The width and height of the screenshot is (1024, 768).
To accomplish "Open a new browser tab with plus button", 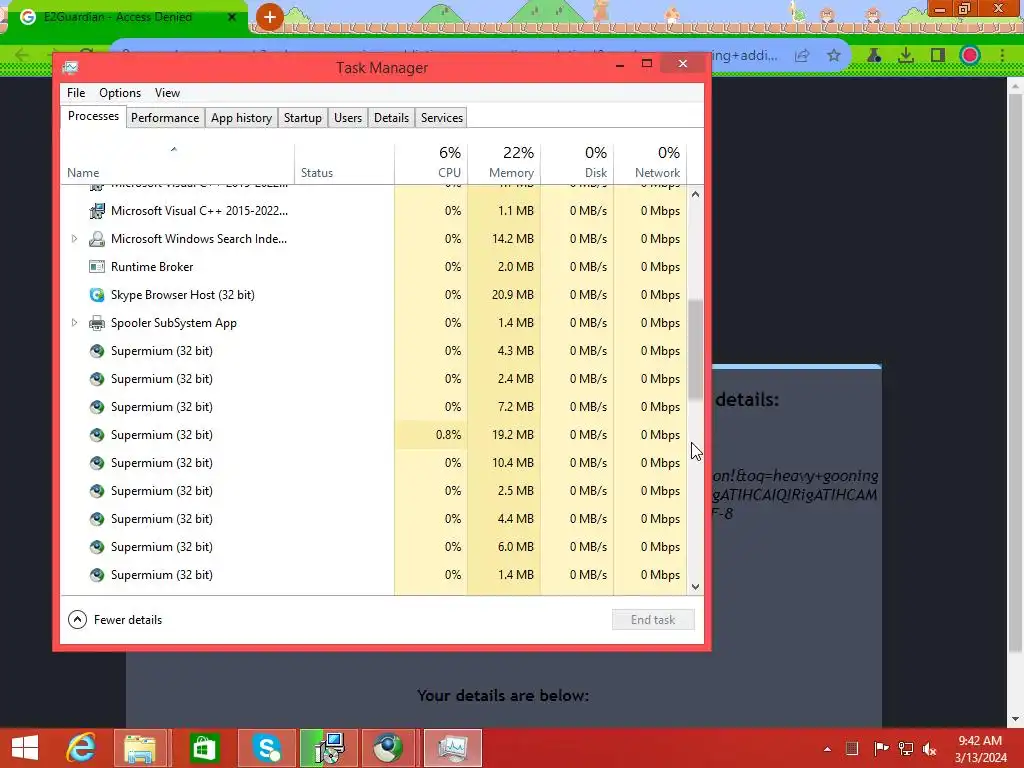I will pyautogui.click(x=270, y=17).
